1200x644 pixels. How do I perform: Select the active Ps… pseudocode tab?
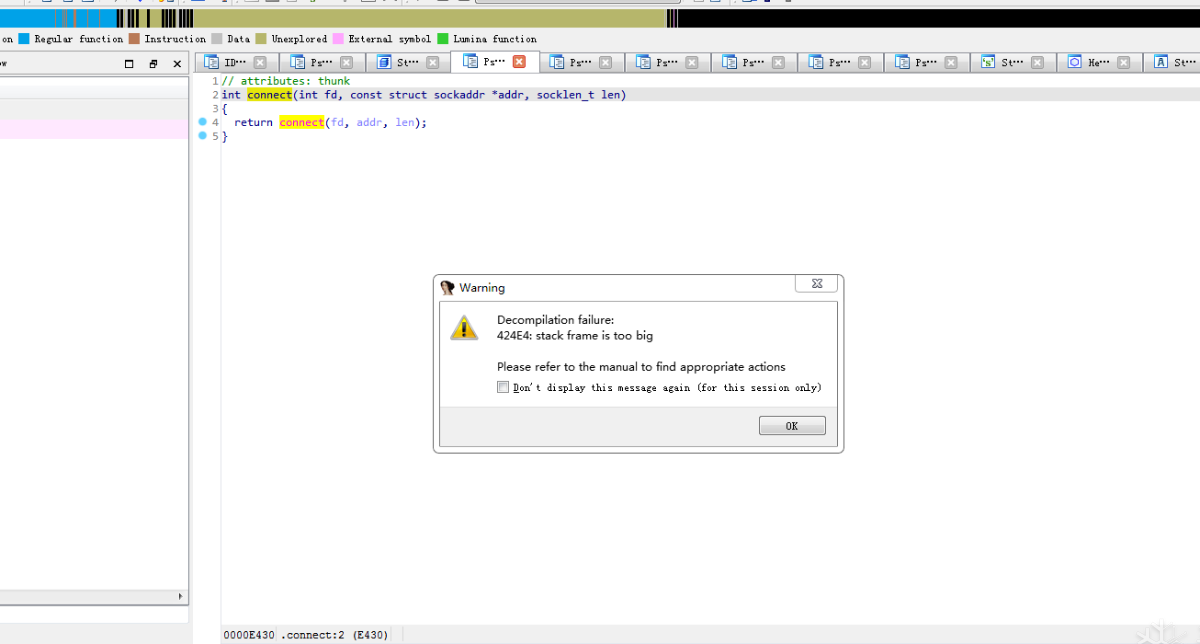coord(494,62)
